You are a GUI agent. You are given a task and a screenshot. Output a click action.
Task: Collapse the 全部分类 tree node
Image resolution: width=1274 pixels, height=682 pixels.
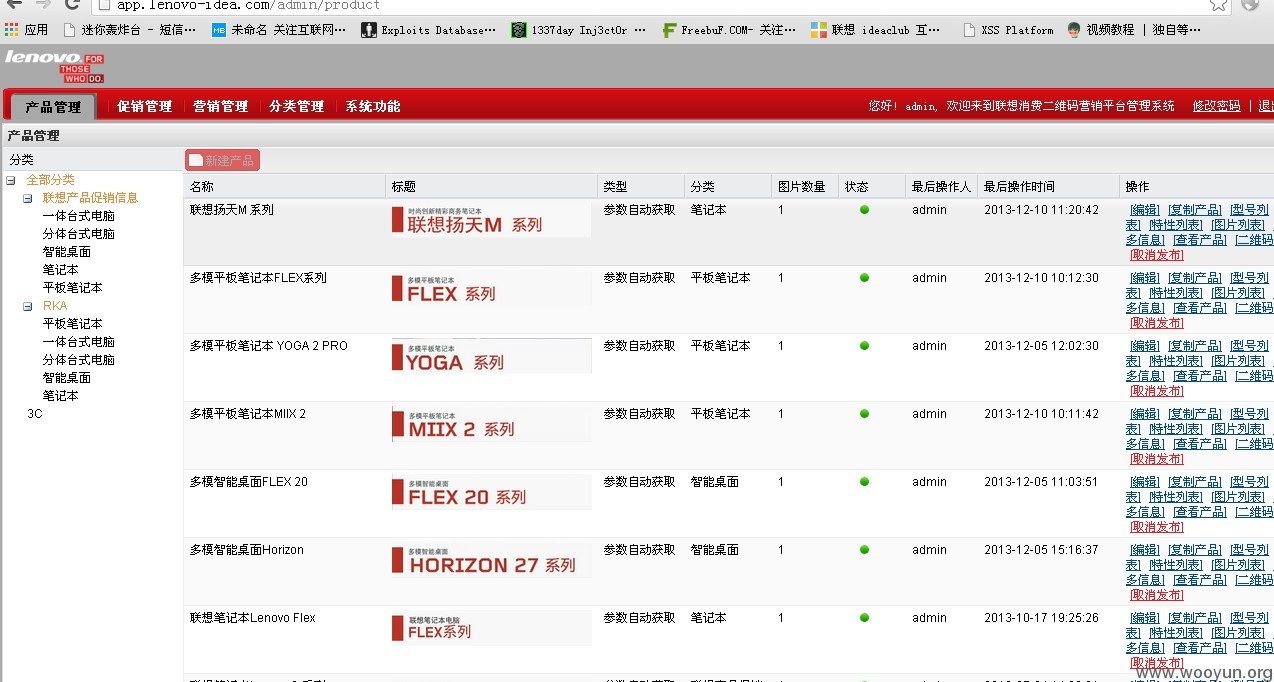[x=11, y=180]
